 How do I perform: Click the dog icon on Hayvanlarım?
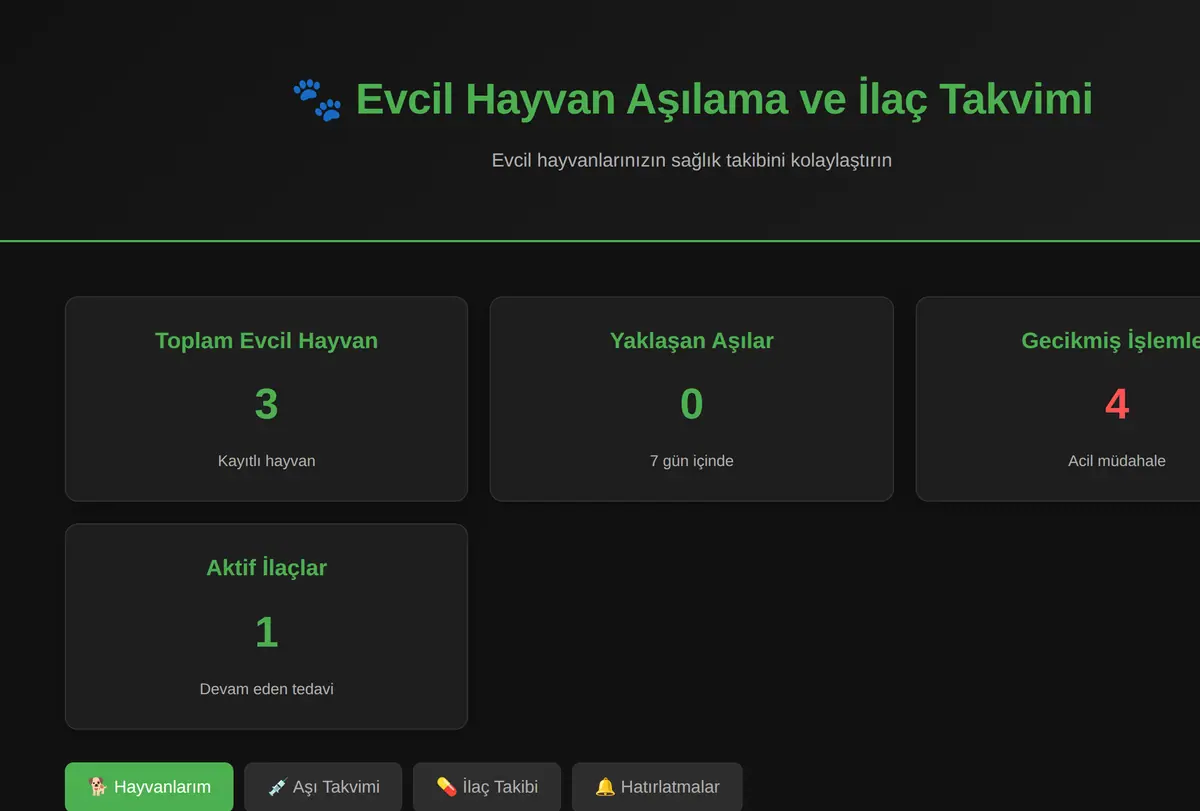click(x=98, y=787)
